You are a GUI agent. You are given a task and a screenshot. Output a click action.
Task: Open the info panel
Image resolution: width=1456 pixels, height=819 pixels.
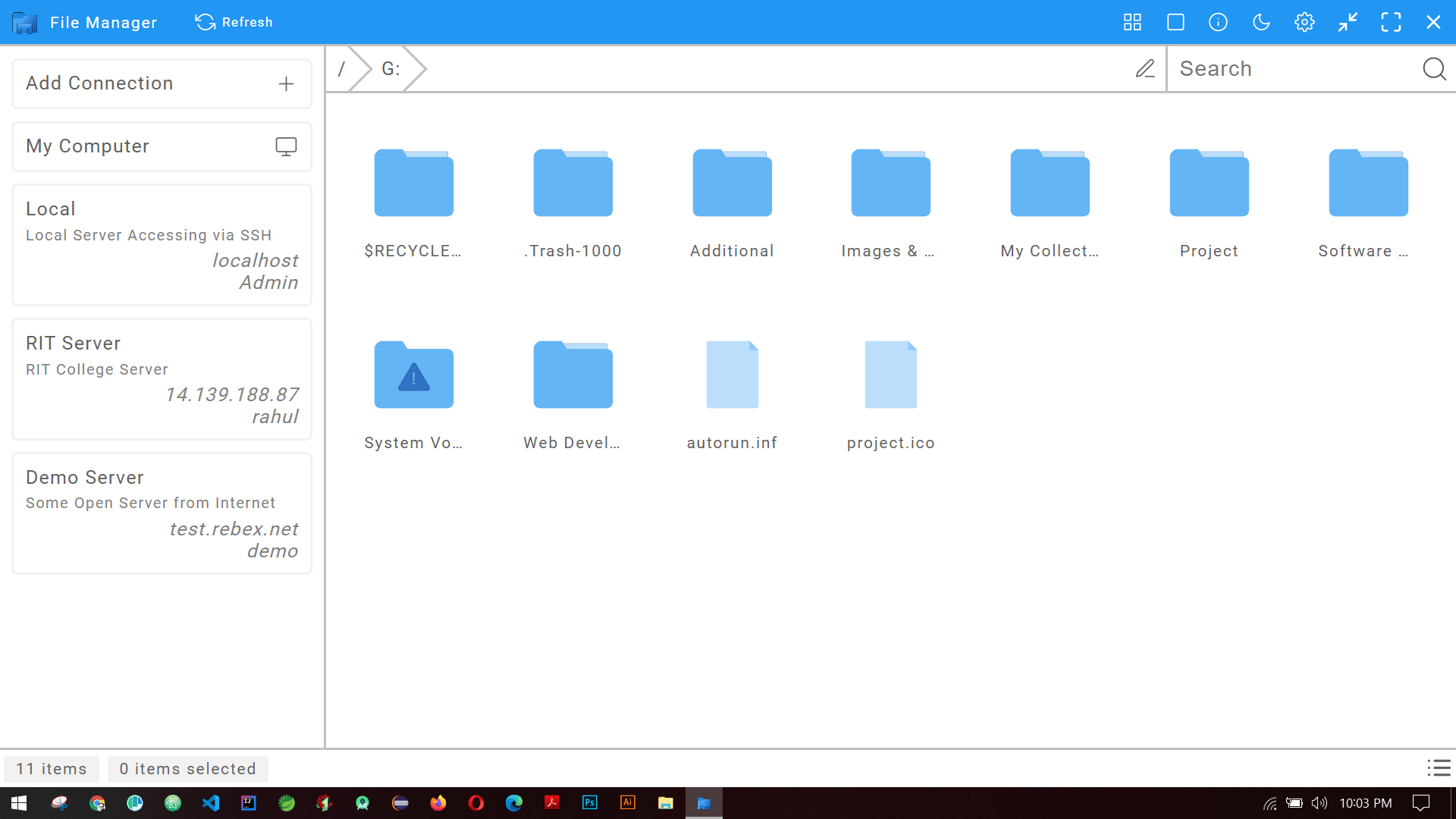1218,22
